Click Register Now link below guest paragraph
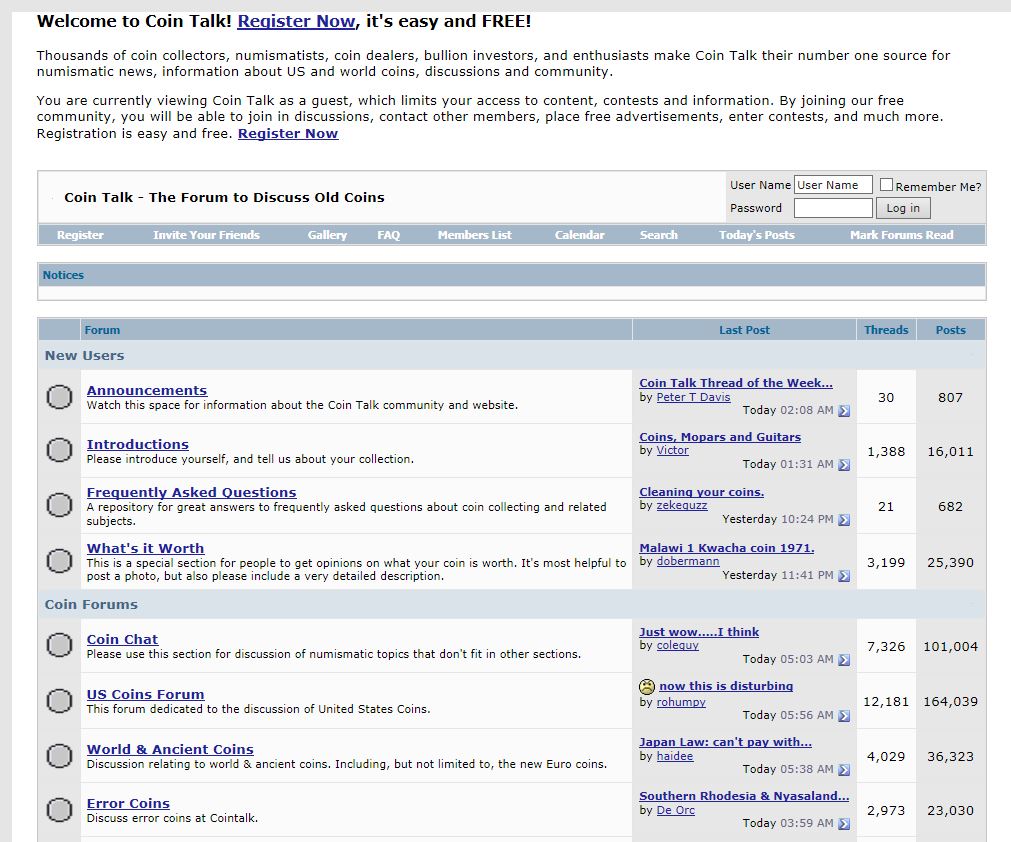 point(288,133)
